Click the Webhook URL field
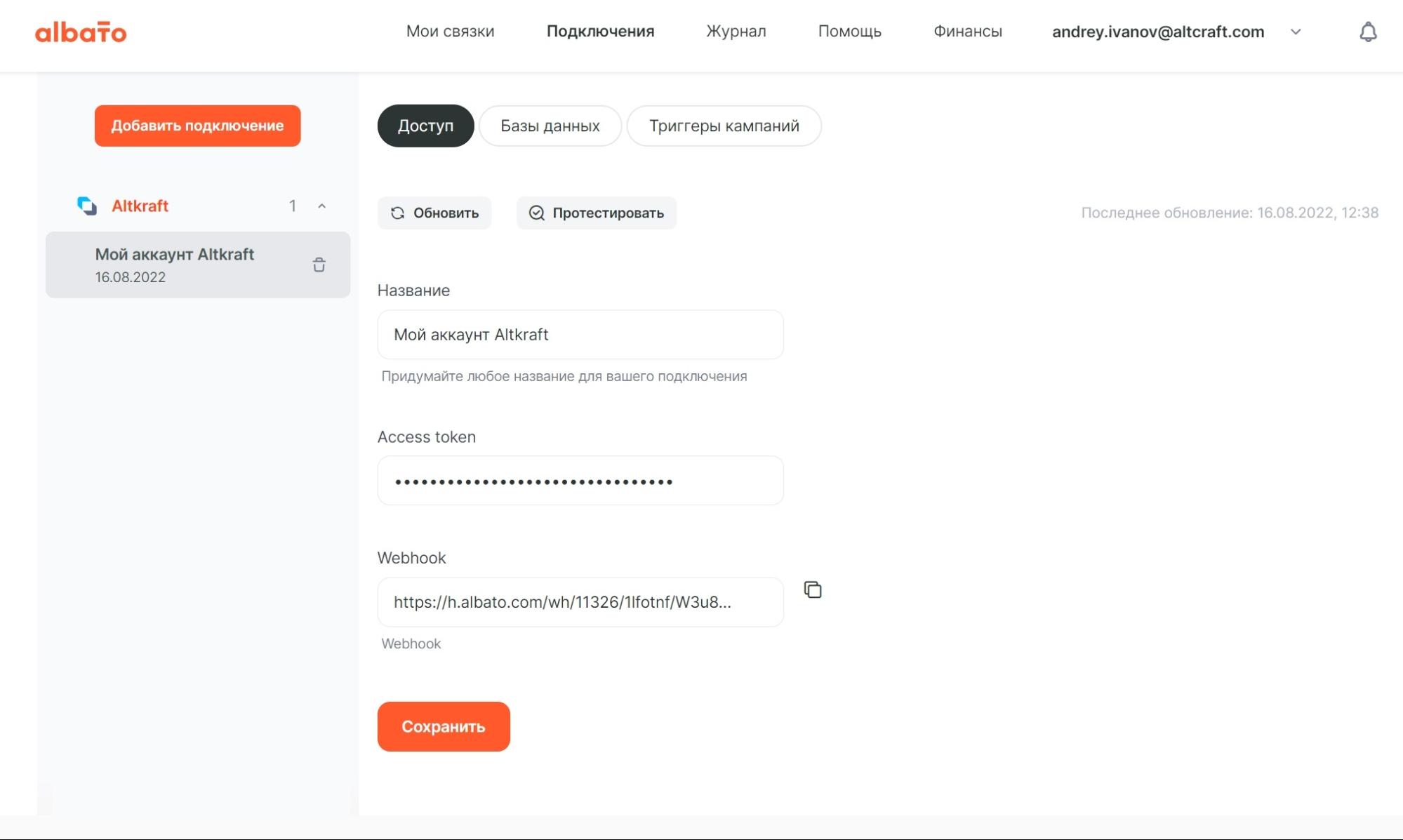Screen dimensions: 1403x840 [580, 602]
